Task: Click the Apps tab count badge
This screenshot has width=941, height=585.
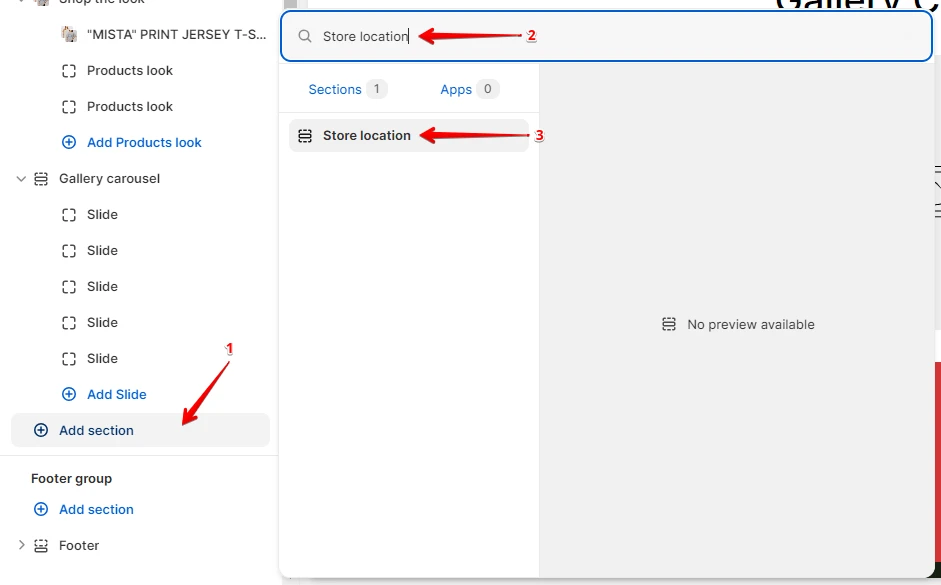Action: pos(488,89)
